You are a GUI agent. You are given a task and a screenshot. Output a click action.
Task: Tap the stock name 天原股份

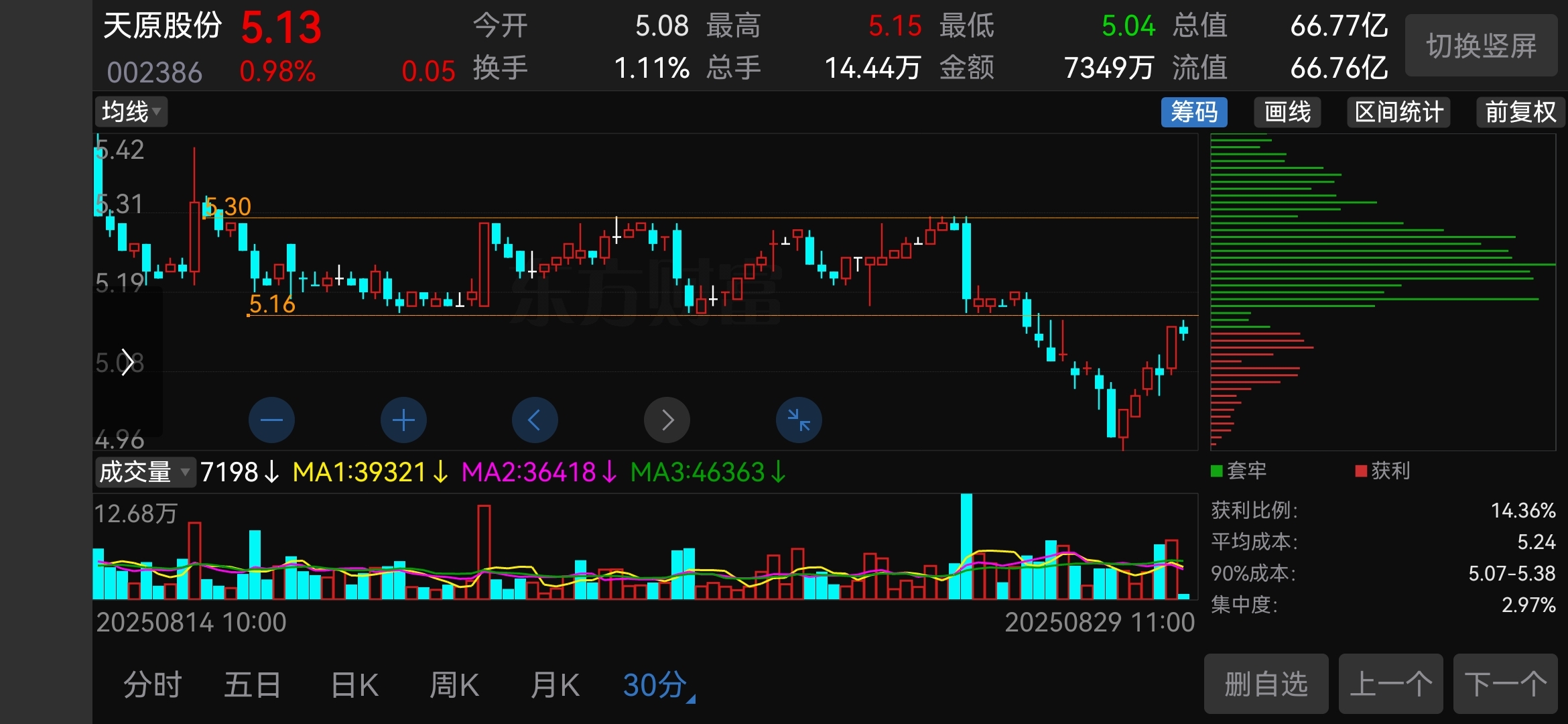[162, 25]
